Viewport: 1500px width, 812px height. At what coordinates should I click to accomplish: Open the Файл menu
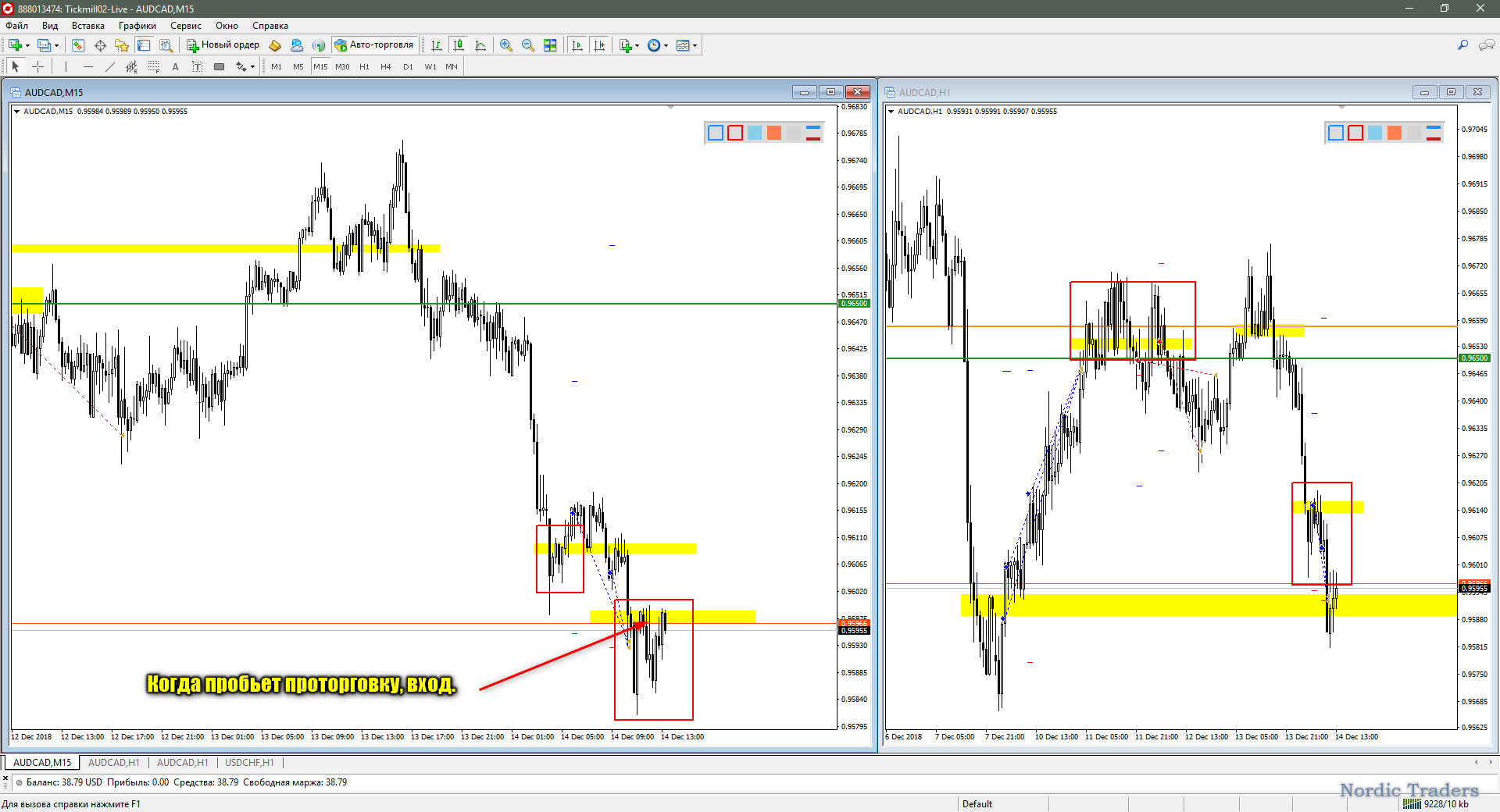point(17,26)
